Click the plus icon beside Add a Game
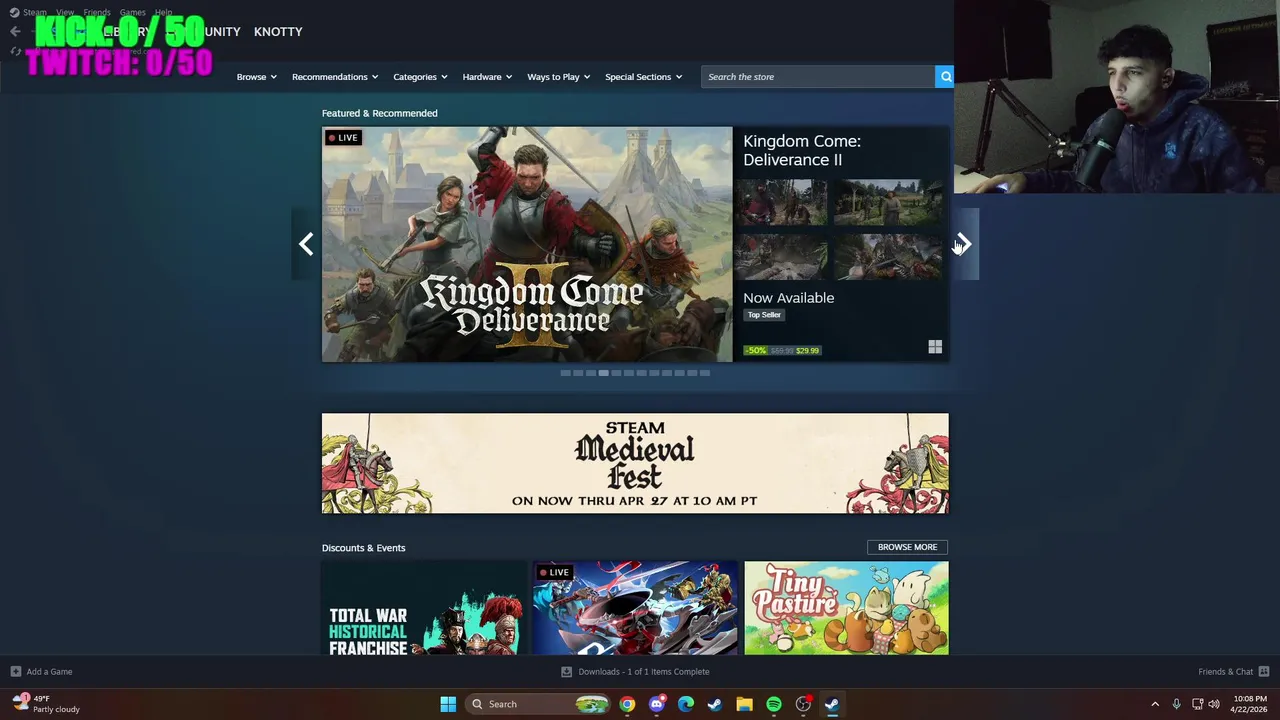 [x=15, y=672]
